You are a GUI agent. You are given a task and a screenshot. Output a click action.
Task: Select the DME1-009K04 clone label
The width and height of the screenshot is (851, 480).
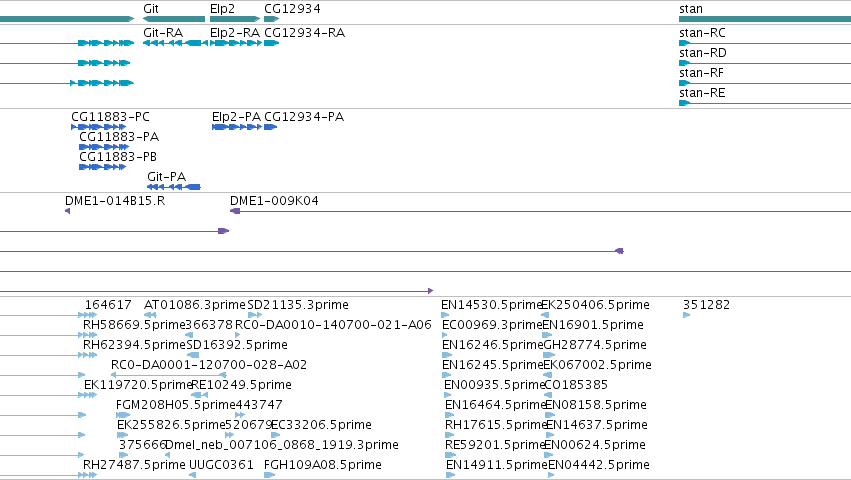pyautogui.click(x=274, y=201)
